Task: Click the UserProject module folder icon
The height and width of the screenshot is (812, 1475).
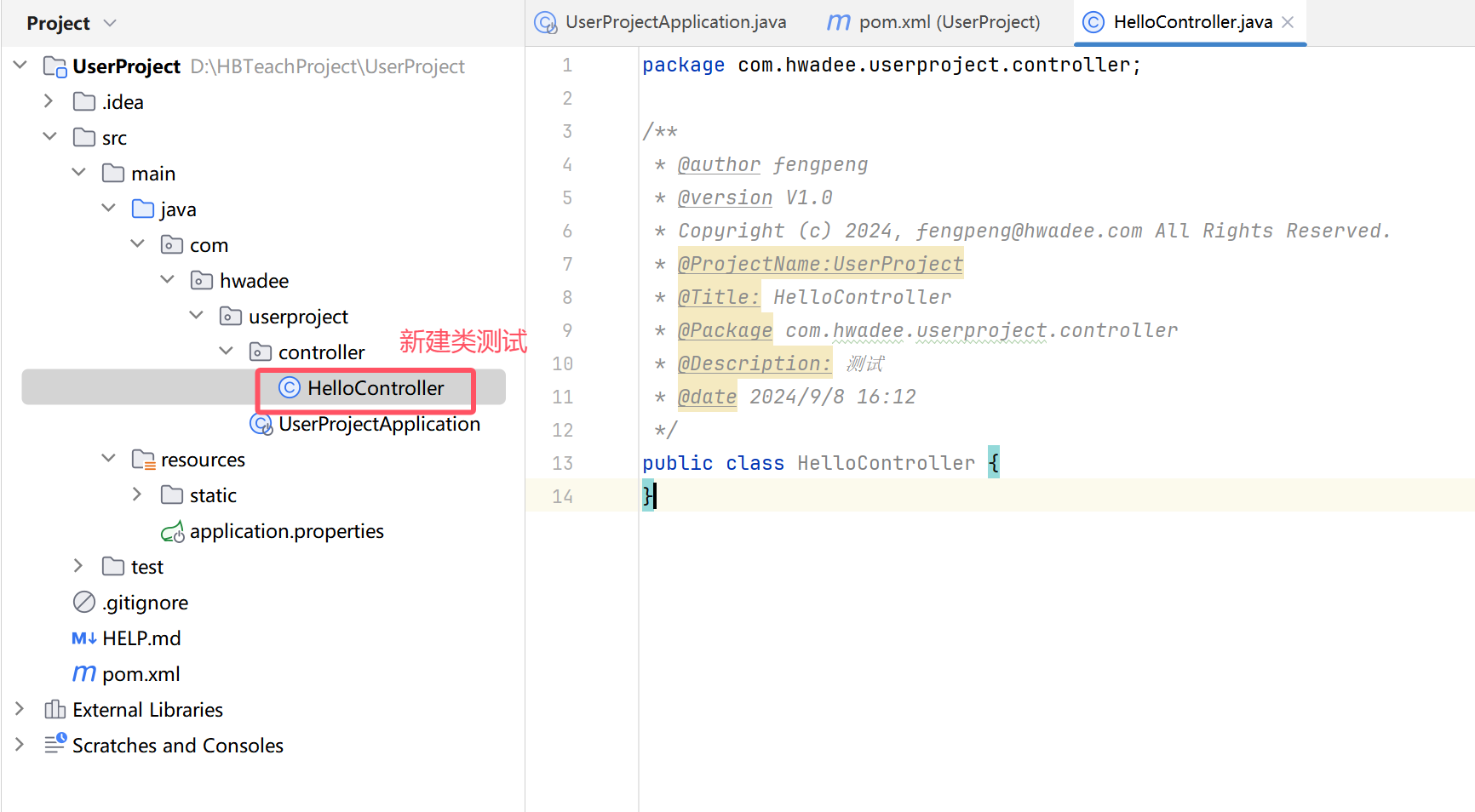Action: point(55,66)
